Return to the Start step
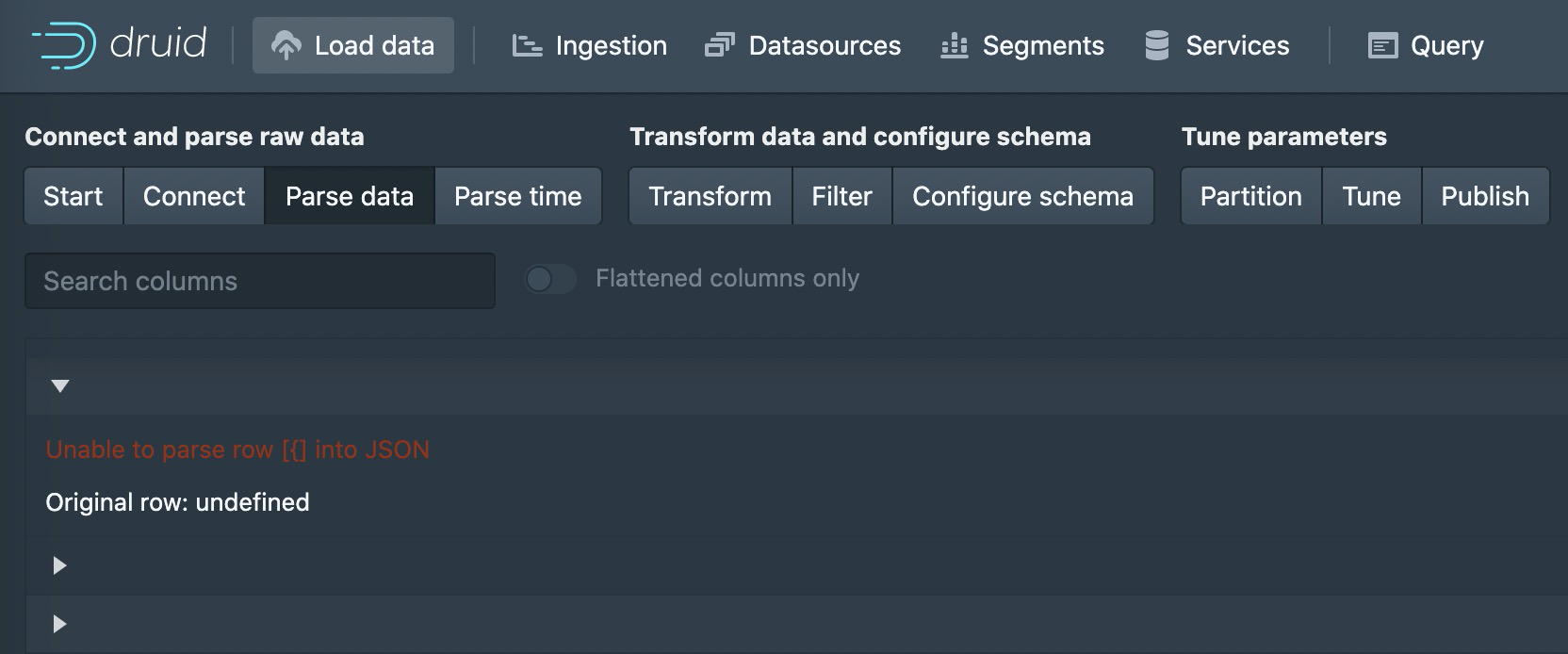This screenshot has width=1568, height=654. pyautogui.click(x=73, y=196)
